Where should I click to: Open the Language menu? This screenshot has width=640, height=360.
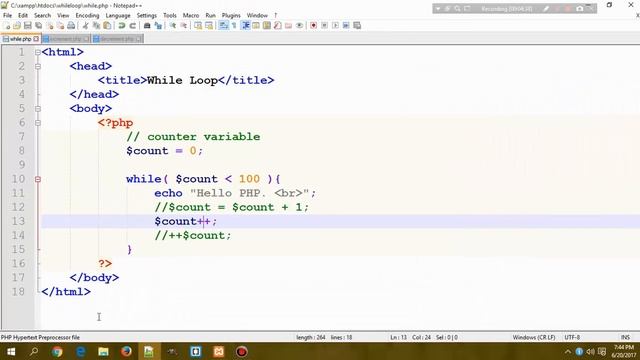(118, 16)
